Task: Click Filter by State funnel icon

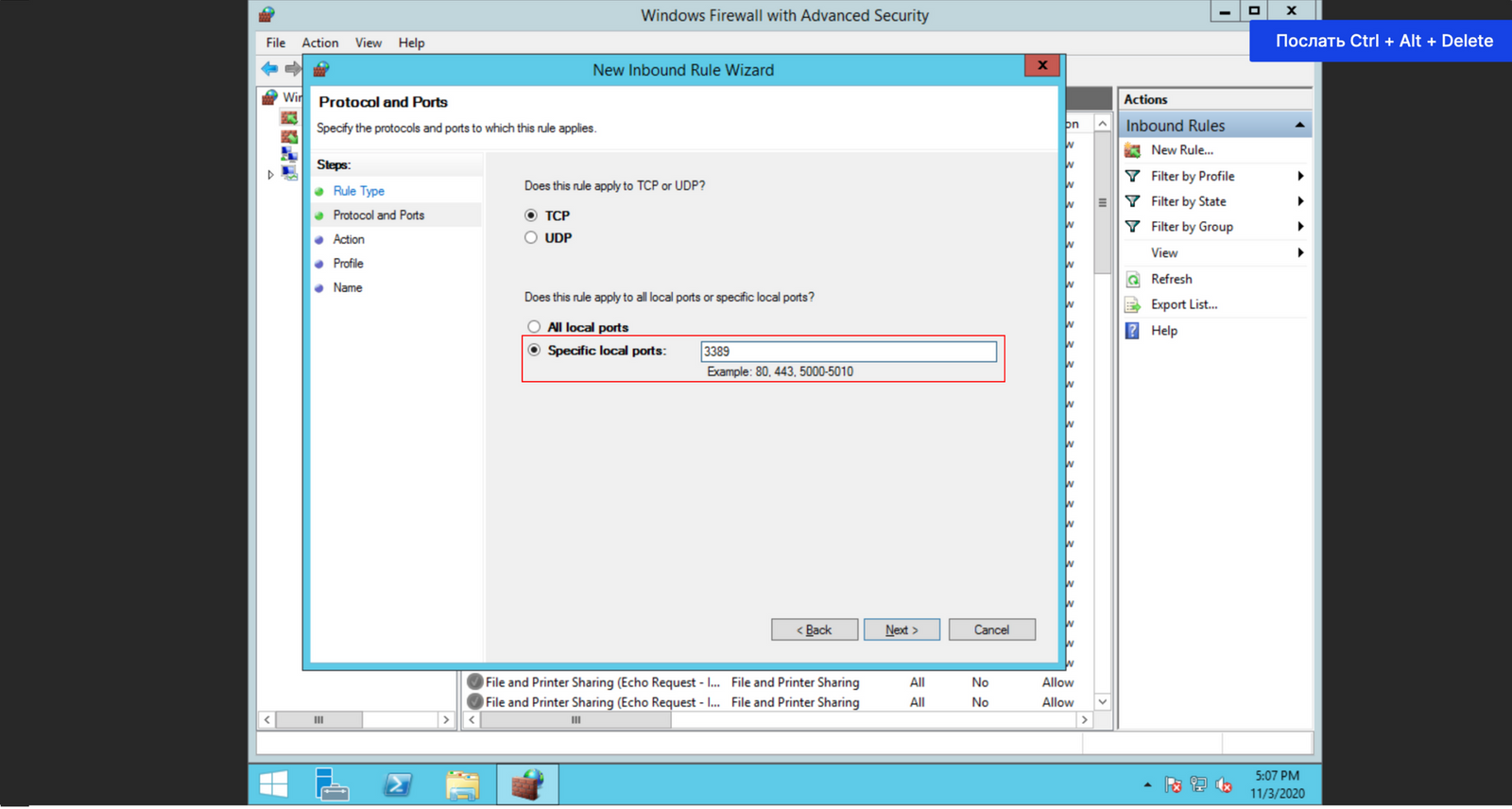Action: 1132,201
